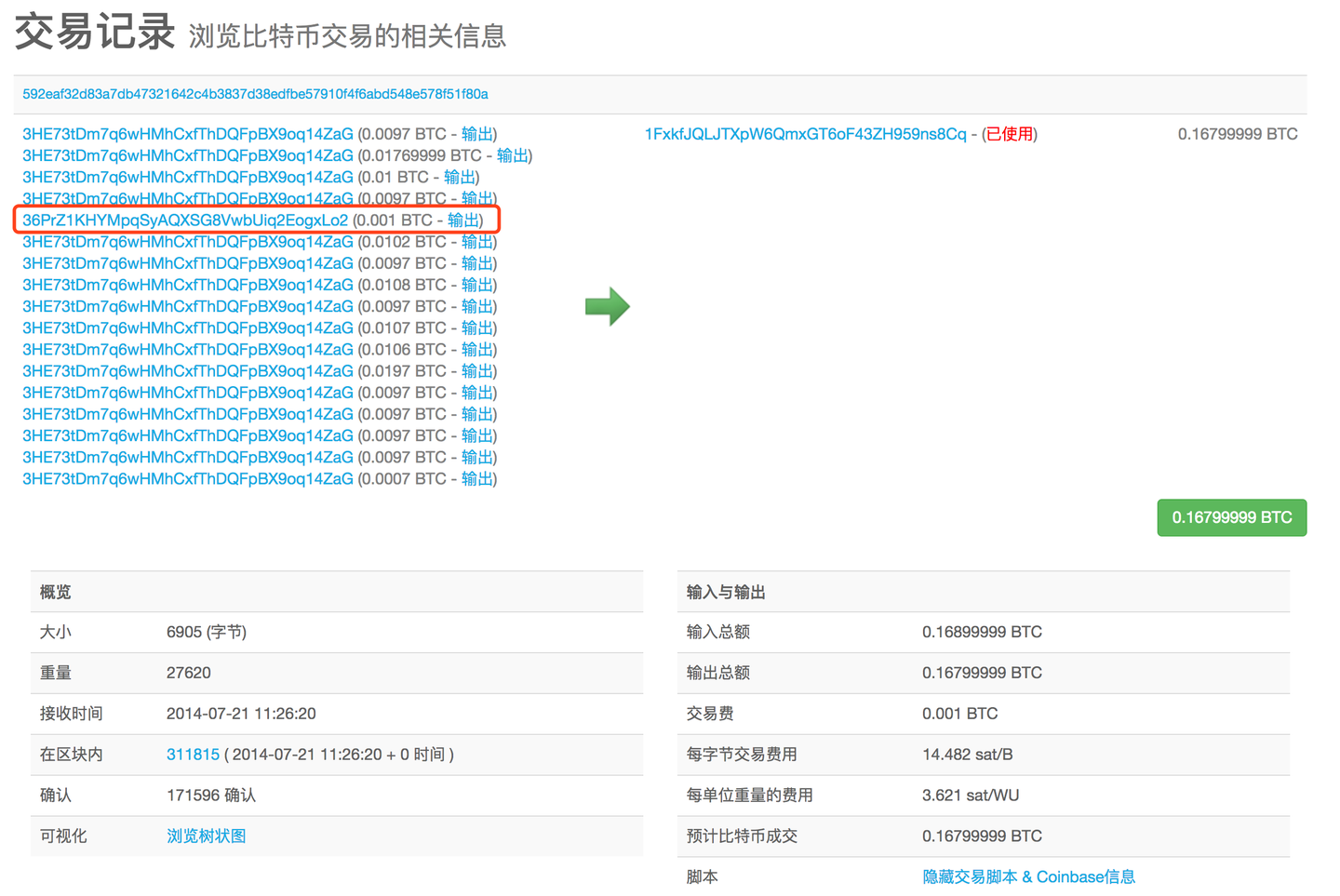This screenshot has width=1340, height=896.
Task: Click 输出 link beside 0.0107 BTC
Action: 477,328
